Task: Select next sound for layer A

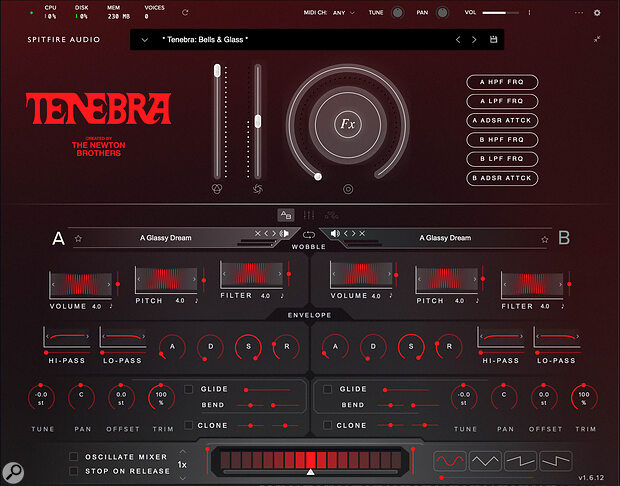Action: pyautogui.click(x=274, y=233)
